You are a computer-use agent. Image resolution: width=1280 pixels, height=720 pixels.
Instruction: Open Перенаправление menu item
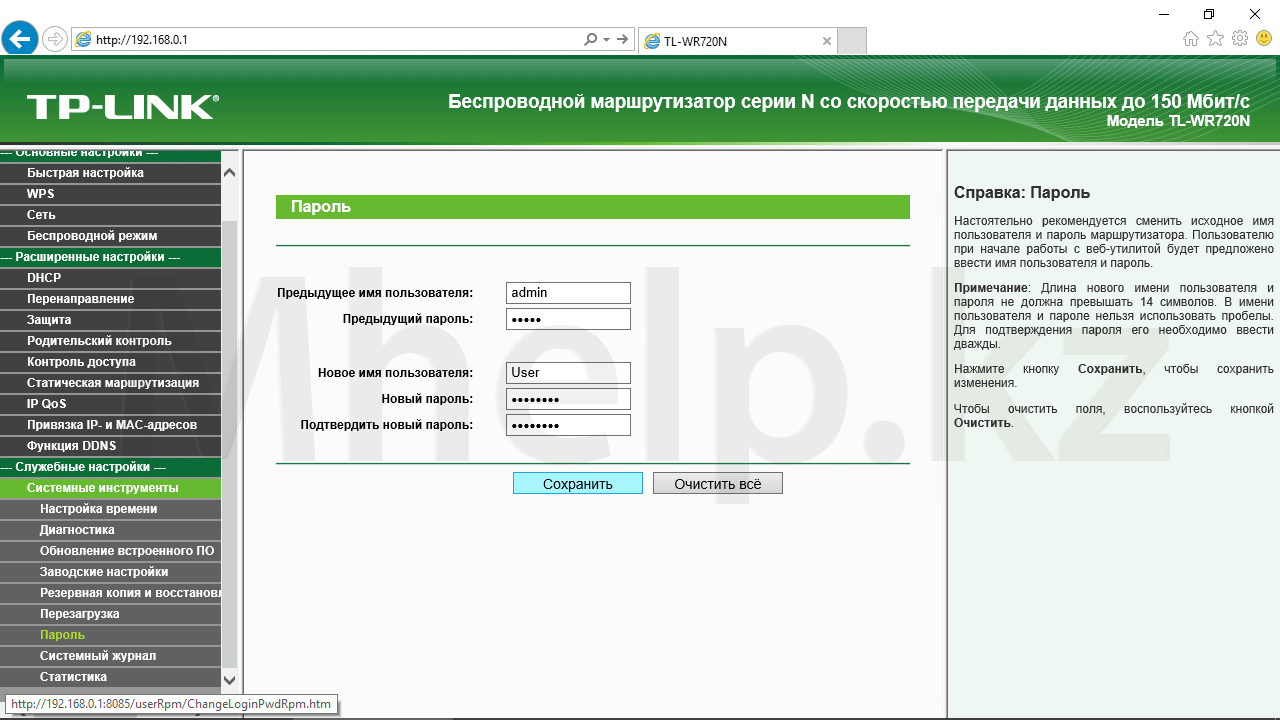tap(110, 299)
